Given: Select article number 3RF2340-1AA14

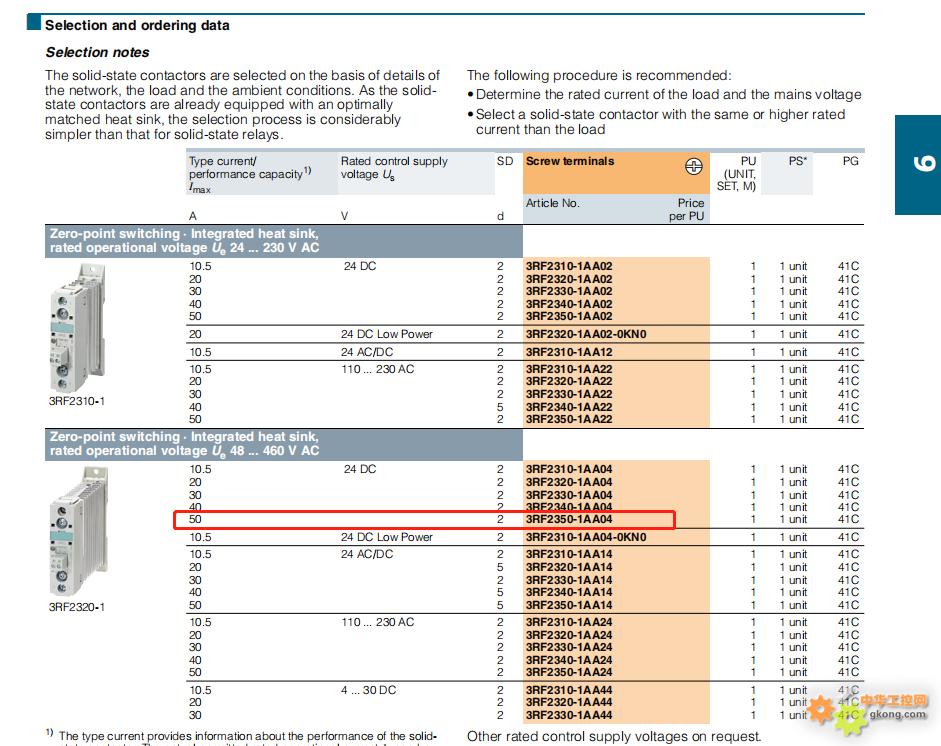Looking at the screenshot, I should coord(569,592).
